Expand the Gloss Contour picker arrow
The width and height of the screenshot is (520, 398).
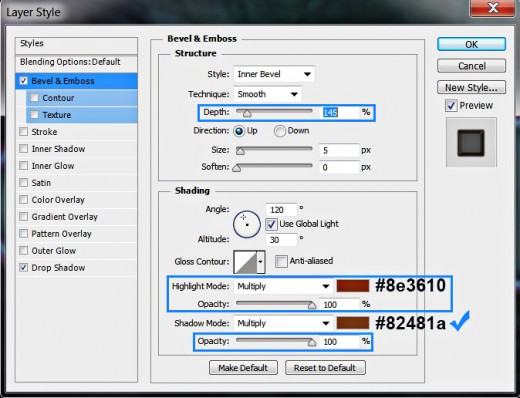[x=261, y=262]
